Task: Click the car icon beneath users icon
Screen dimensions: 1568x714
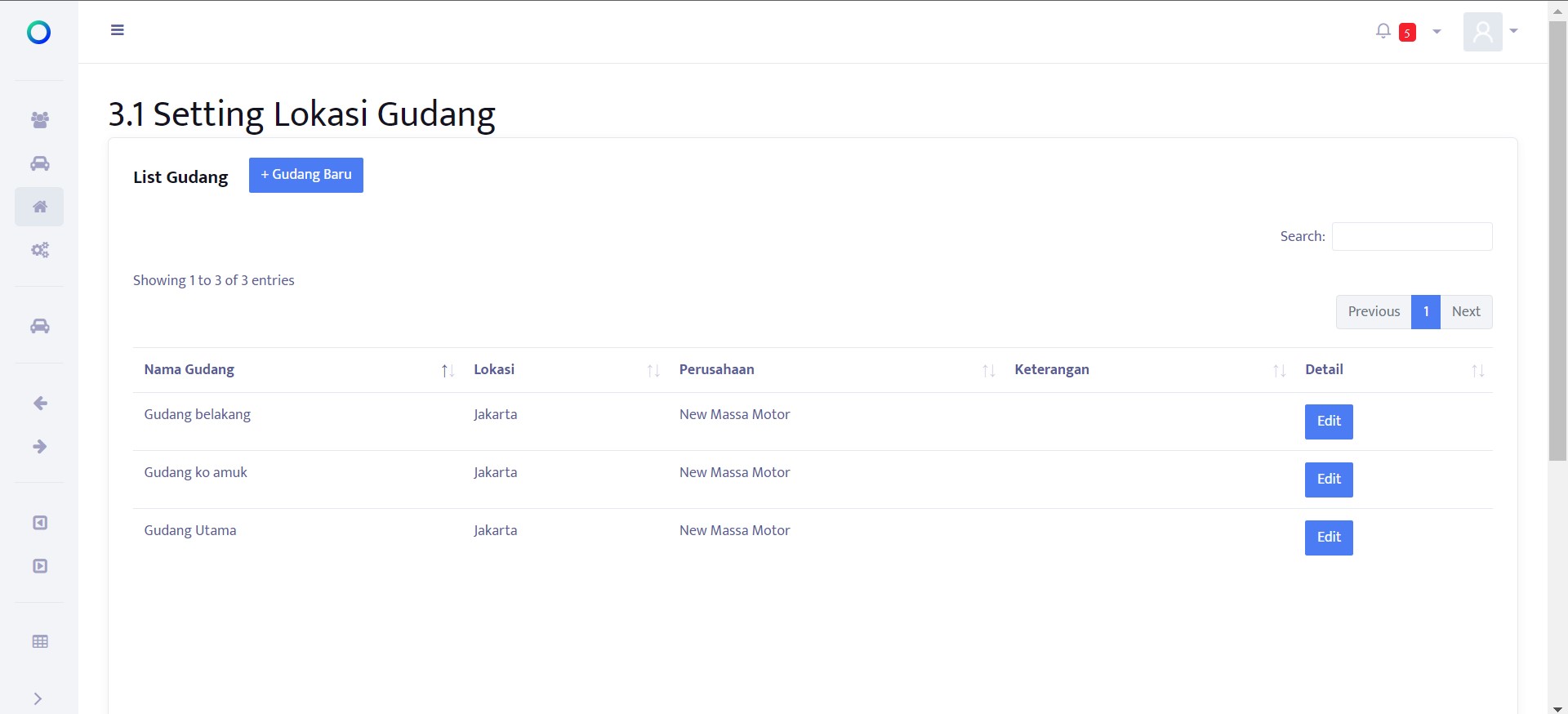Action: pos(39,163)
